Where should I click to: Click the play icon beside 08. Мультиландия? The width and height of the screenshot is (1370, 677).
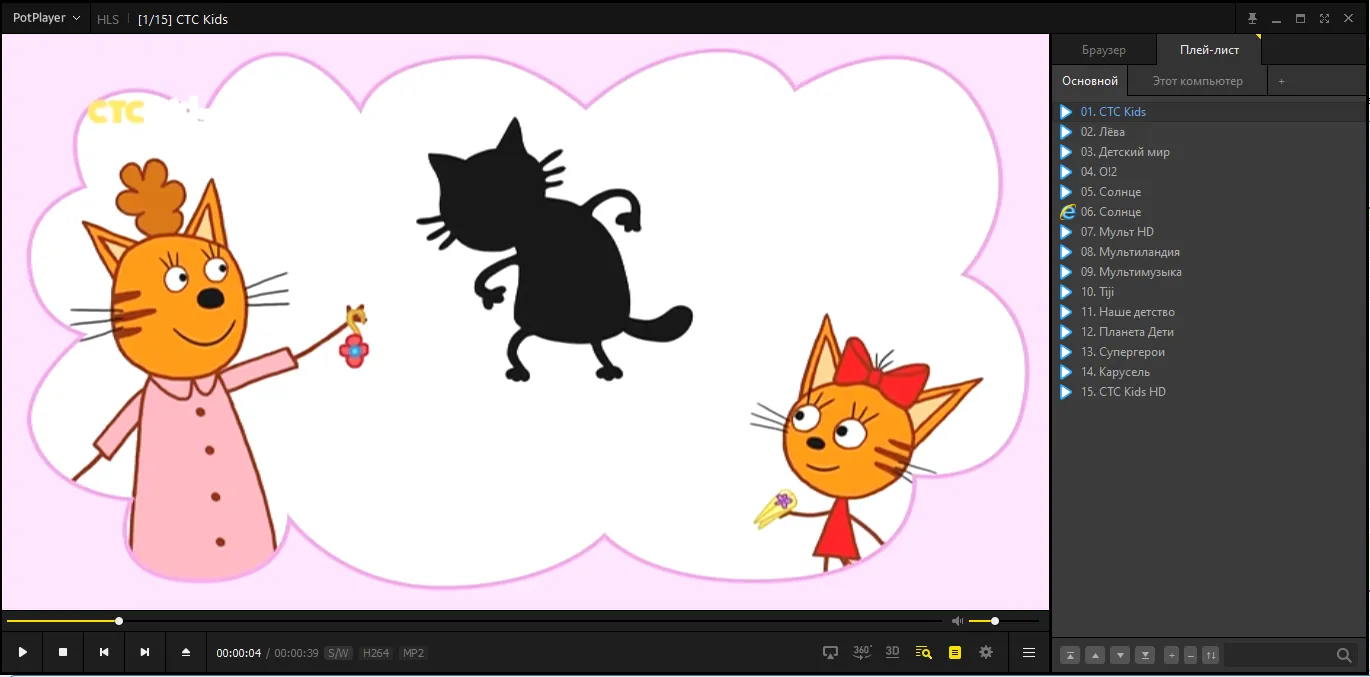[1066, 252]
